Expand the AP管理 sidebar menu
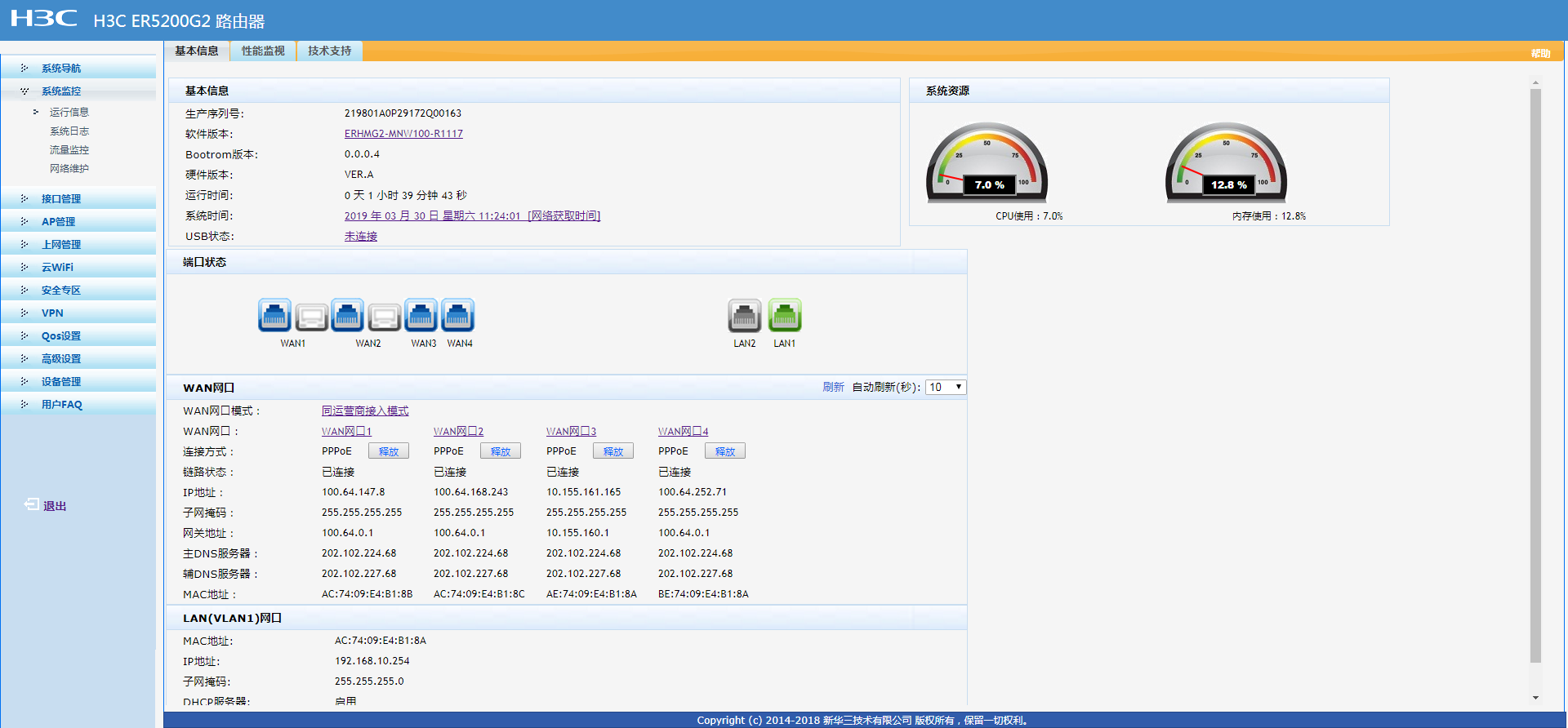1568x728 pixels. [78, 221]
